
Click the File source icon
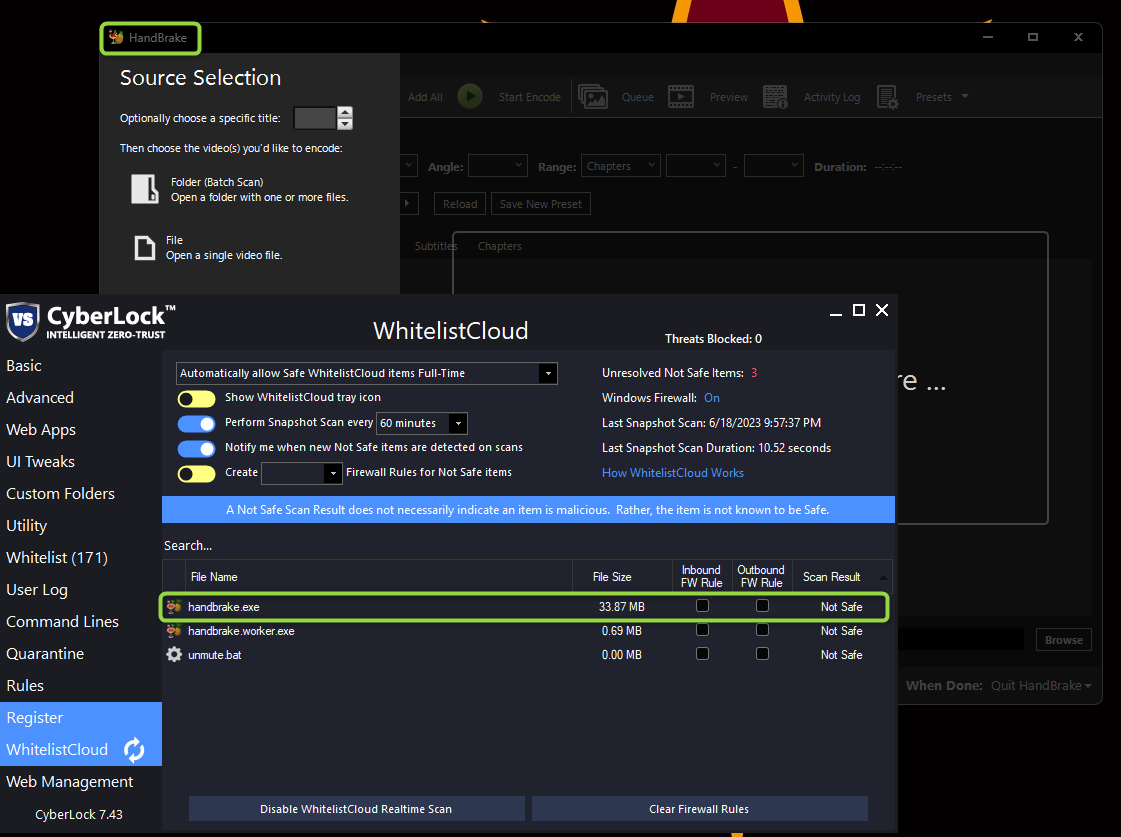145,247
